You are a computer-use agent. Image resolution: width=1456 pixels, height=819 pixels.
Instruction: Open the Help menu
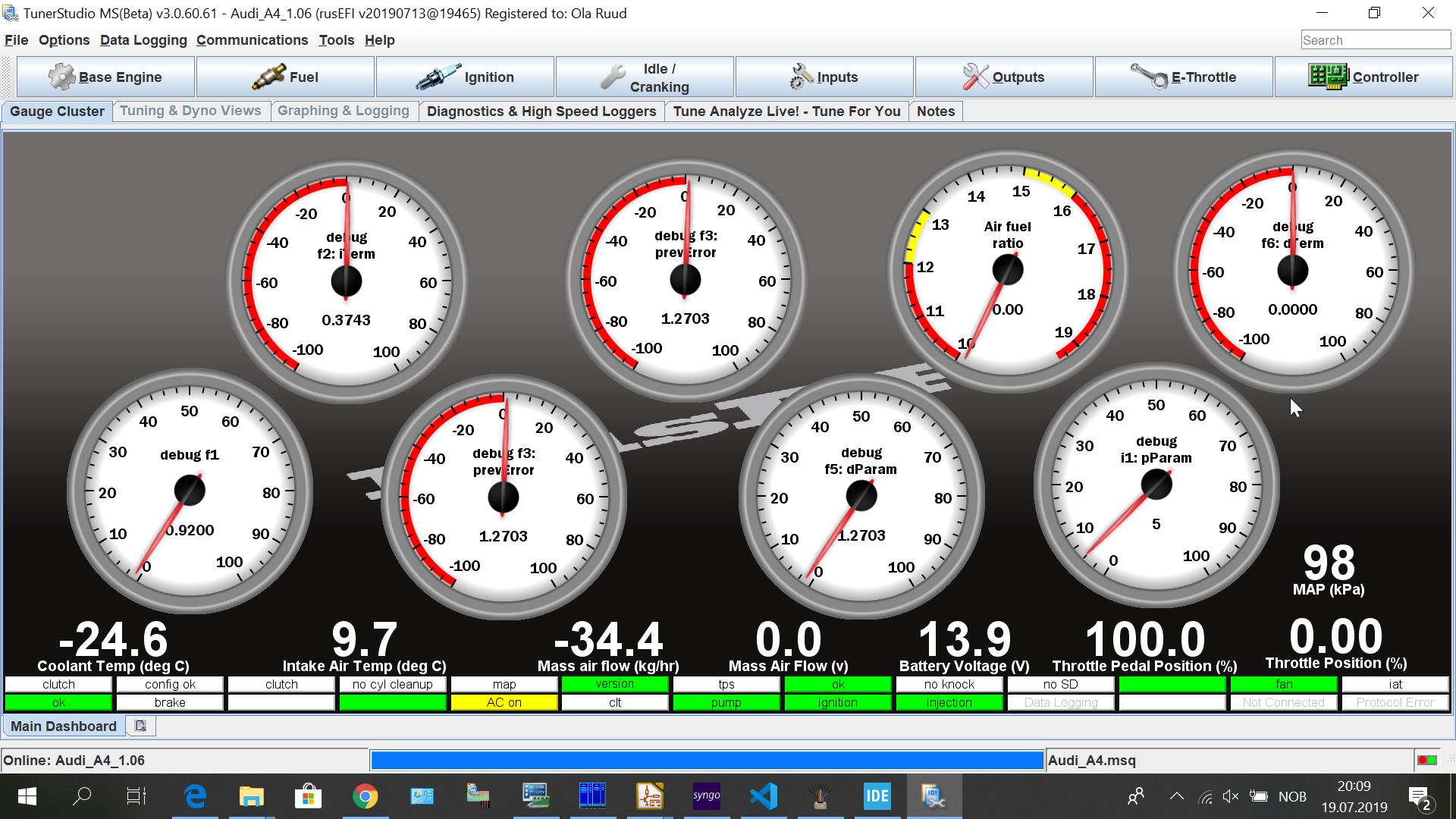[x=379, y=40]
